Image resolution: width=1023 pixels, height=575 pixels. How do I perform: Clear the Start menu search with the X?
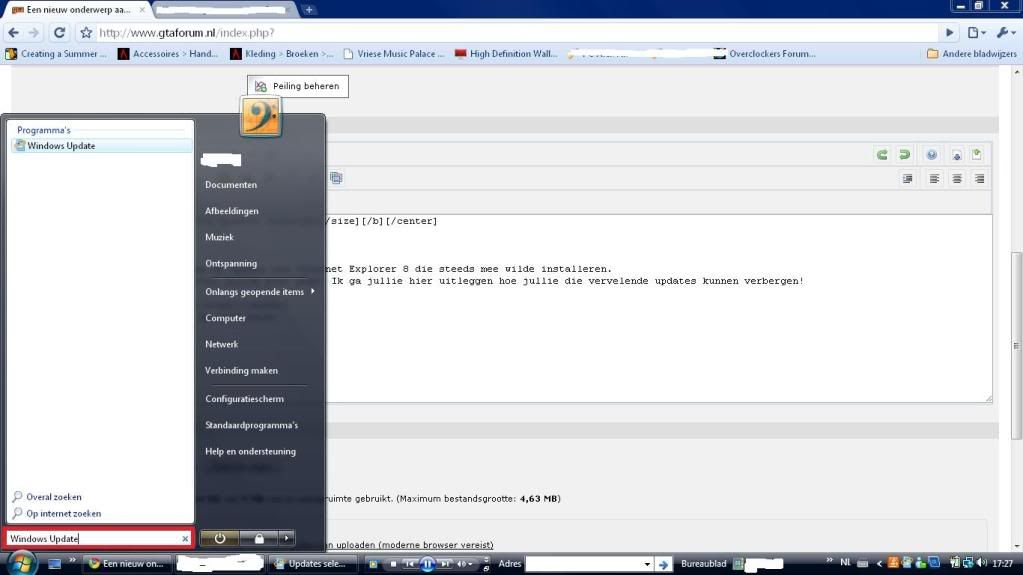coord(185,538)
